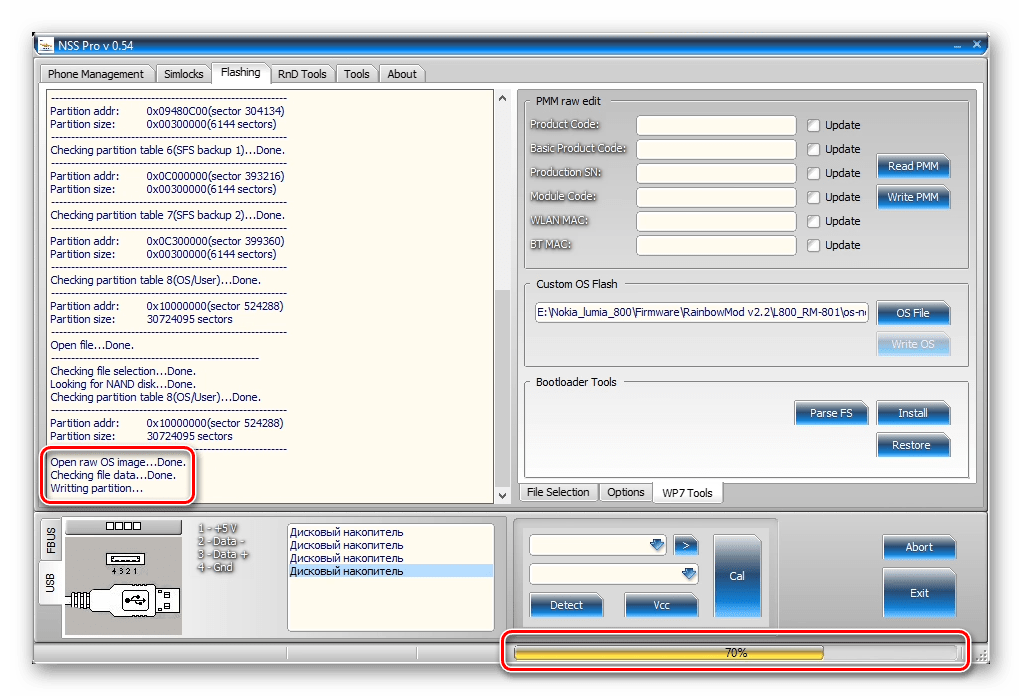The width and height of the screenshot is (1022, 696).
Task: Check the Update box next to BT MAC
Action: coord(813,245)
